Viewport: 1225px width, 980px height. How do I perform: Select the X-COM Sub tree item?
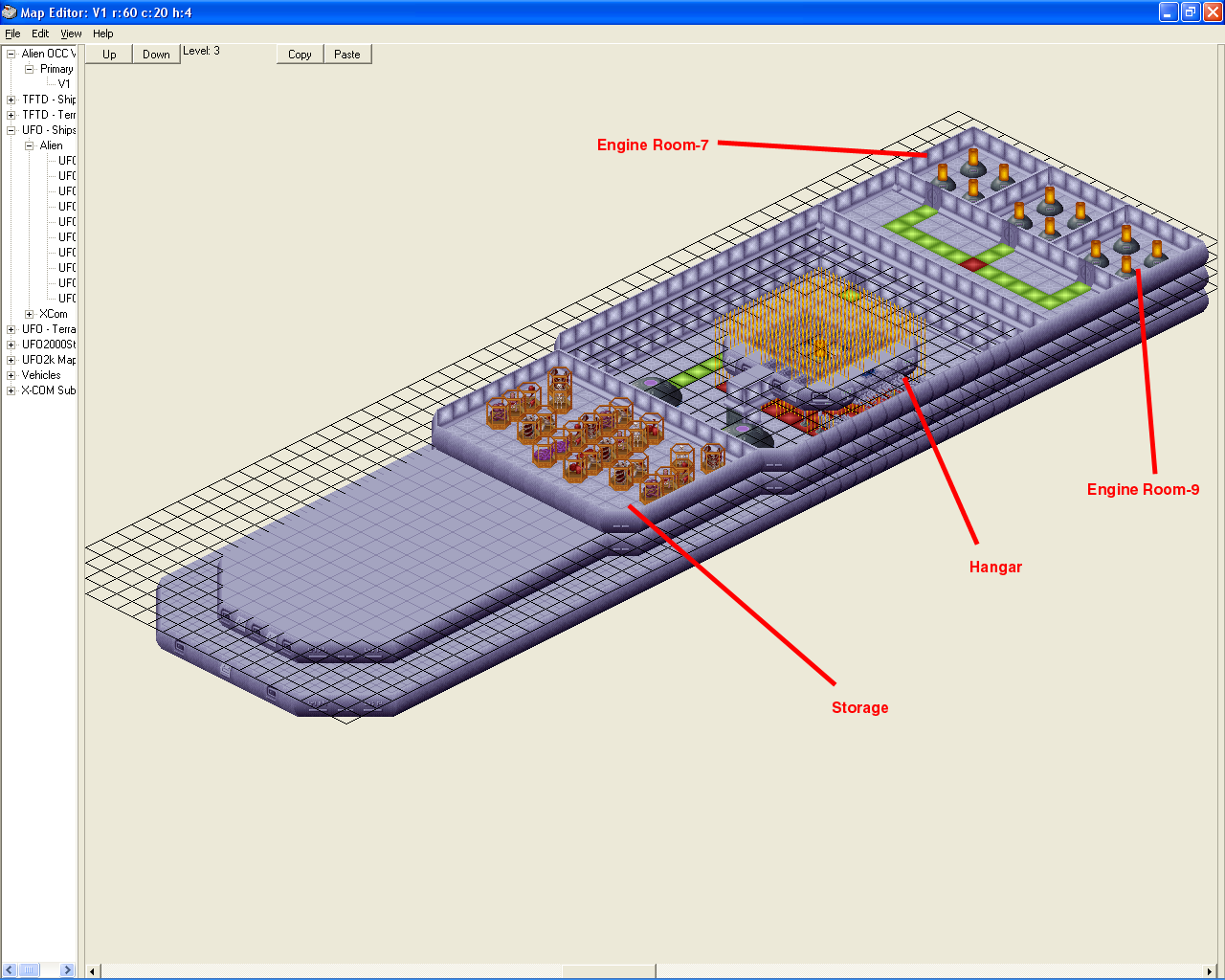(x=49, y=390)
